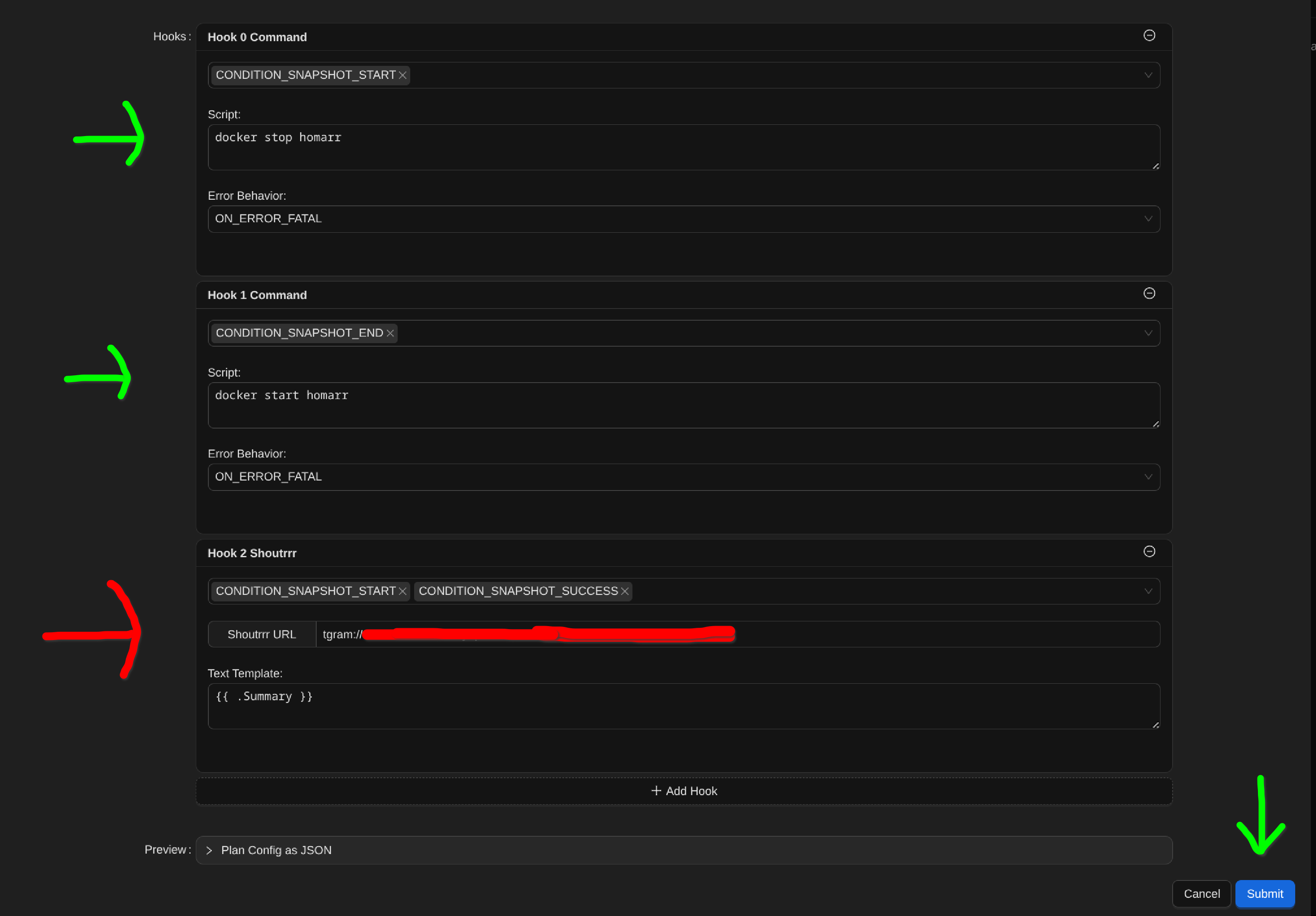The width and height of the screenshot is (1316, 916).
Task: Open Hook 2 conditions dropdown arrow
Action: [x=1148, y=591]
